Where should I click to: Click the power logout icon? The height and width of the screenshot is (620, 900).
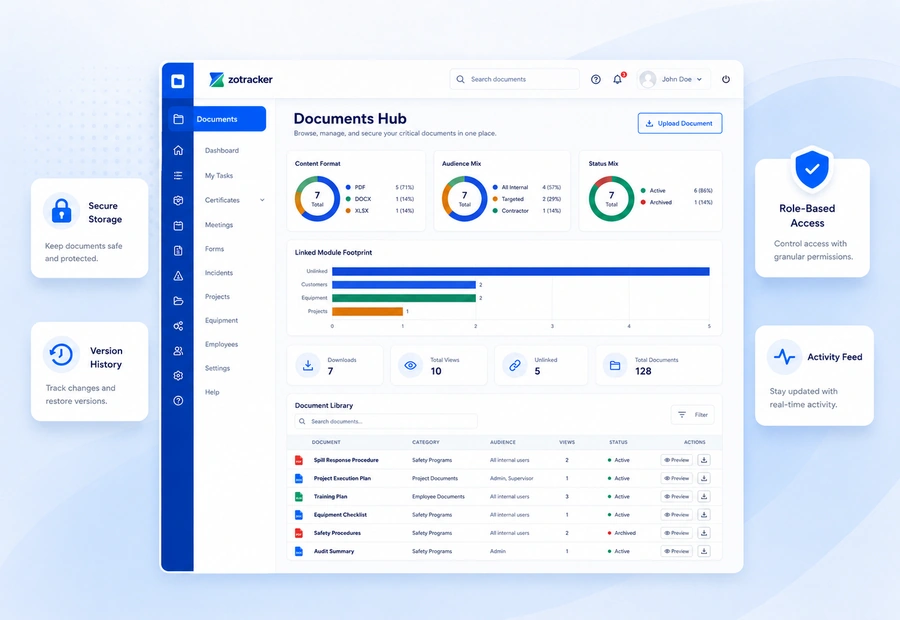pyautogui.click(x=726, y=79)
